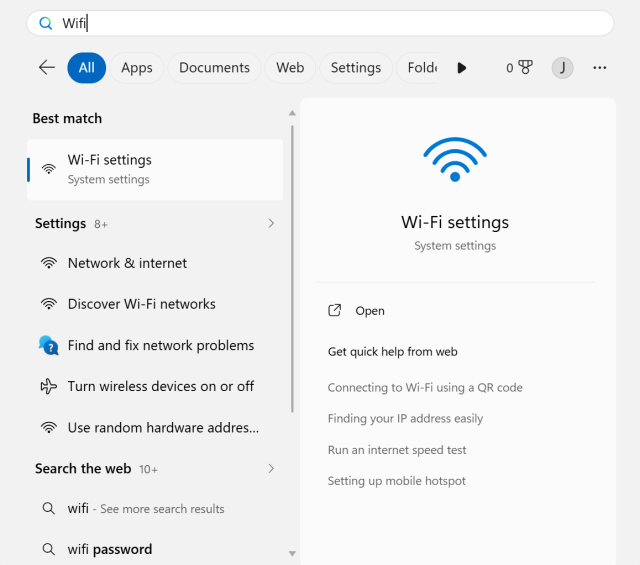The height and width of the screenshot is (565, 640).
Task: Open Wi-Fi settings from preview pane
Action: pyautogui.click(x=370, y=311)
